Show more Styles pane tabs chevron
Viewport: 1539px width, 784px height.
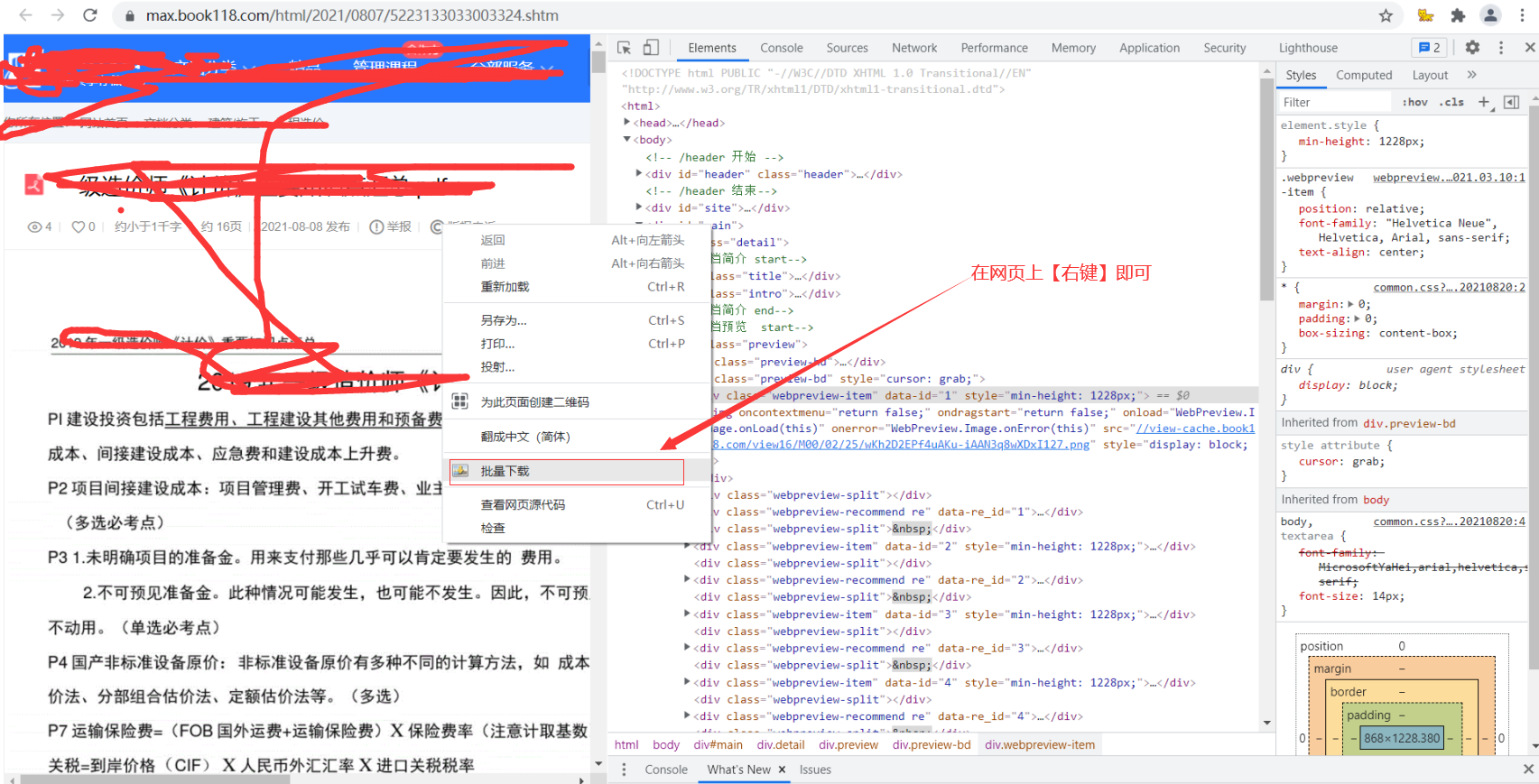tap(1472, 75)
